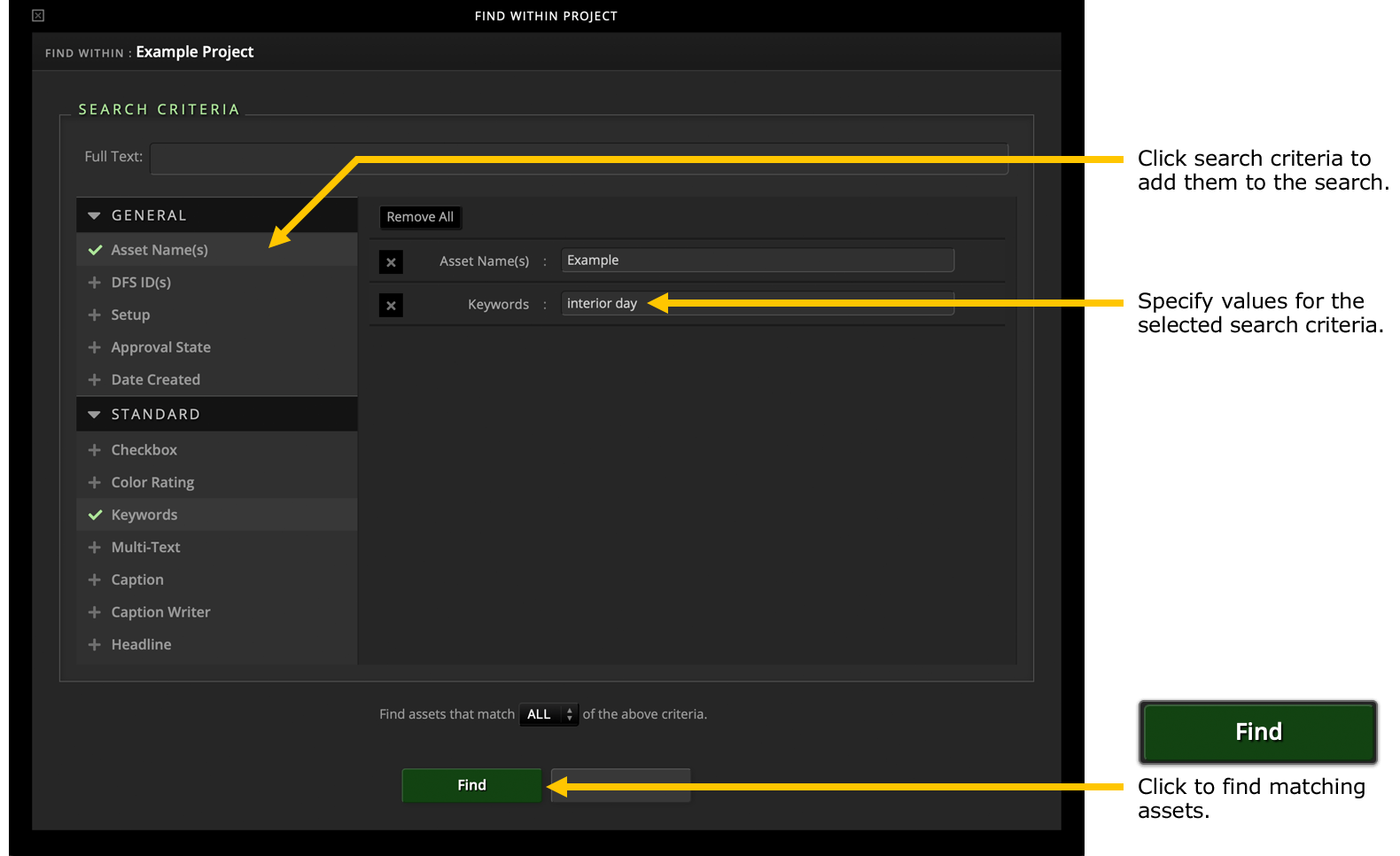Click the dialog's green Find button
1400x856 pixels.
pyautogui.click(x=471, y=785)
